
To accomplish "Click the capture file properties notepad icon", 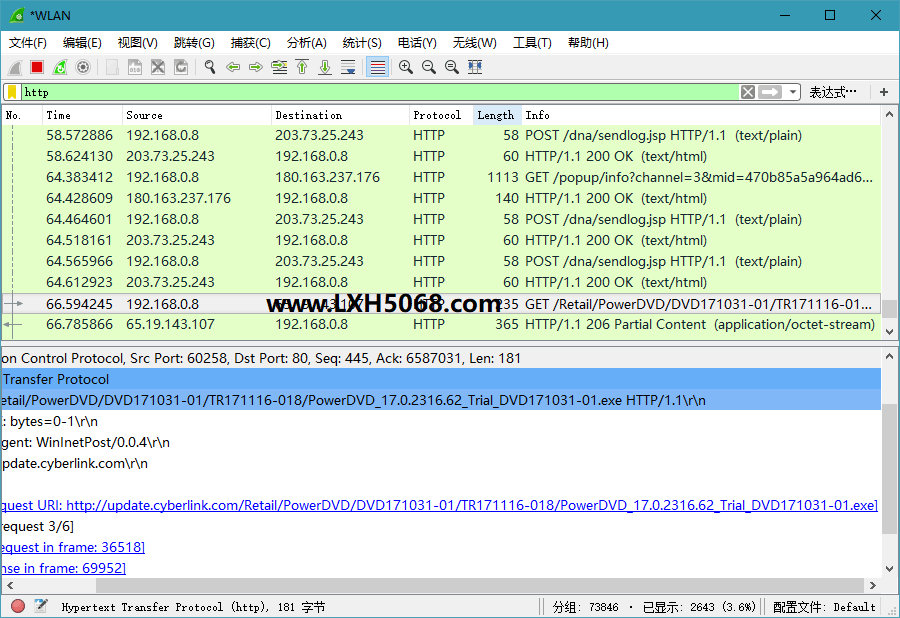I will 41,606.
